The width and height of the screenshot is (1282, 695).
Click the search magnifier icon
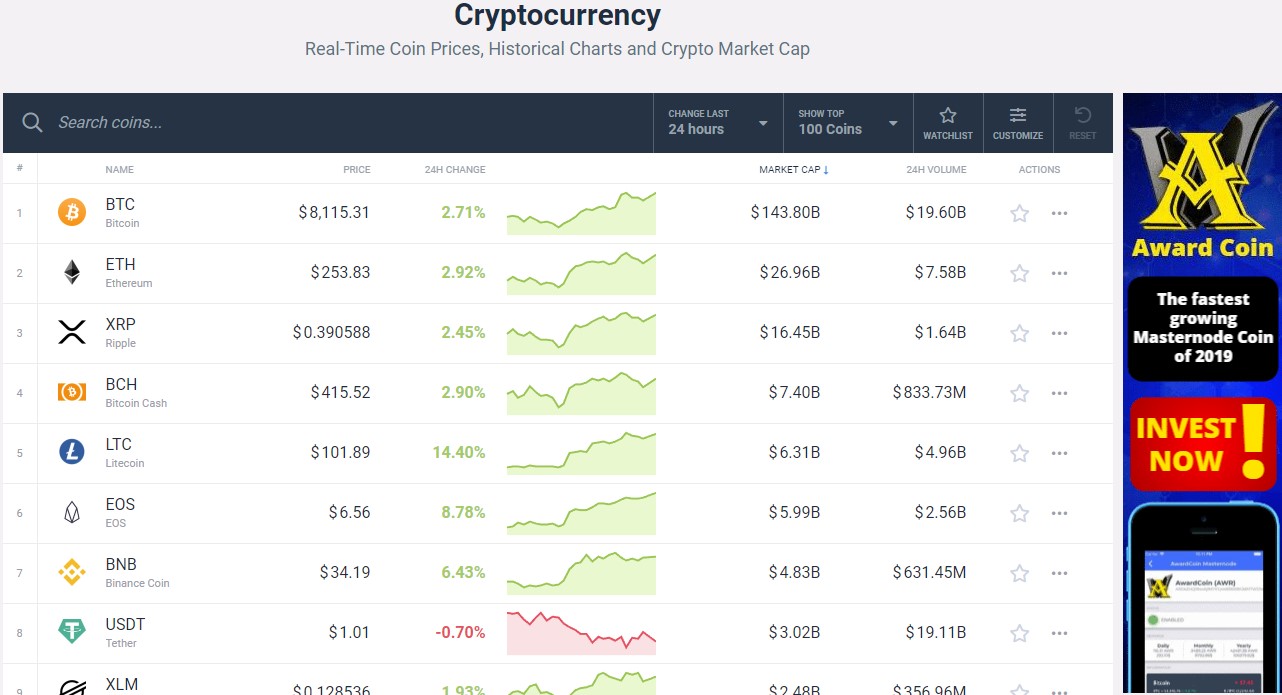click(32, 122)
